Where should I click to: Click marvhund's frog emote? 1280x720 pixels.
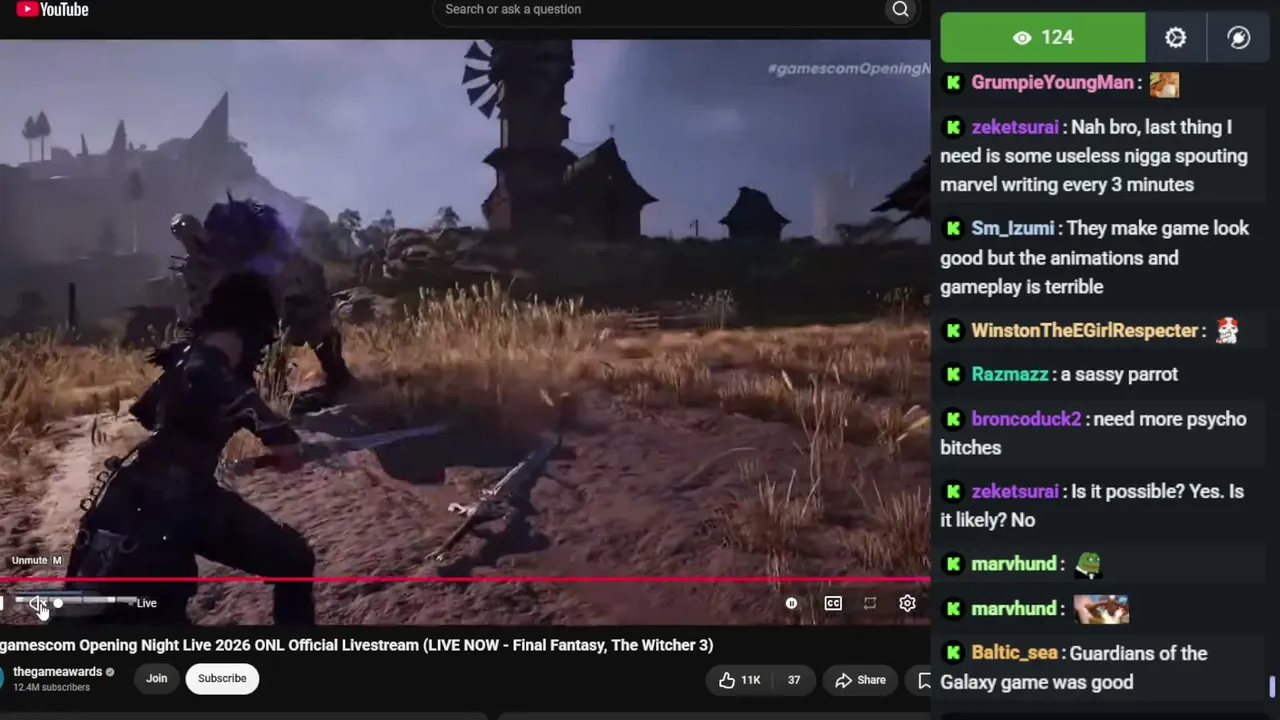point(1088,565)
